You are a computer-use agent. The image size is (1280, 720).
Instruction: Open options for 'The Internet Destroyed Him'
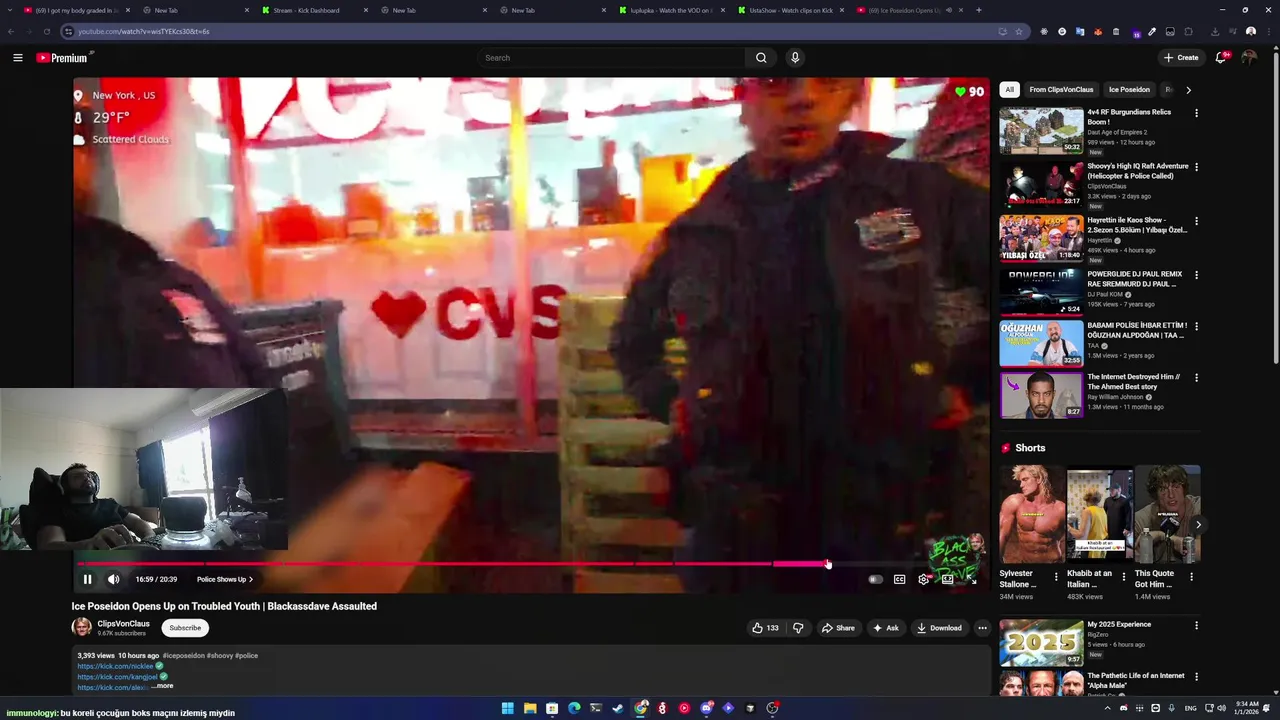point(1196,378)
